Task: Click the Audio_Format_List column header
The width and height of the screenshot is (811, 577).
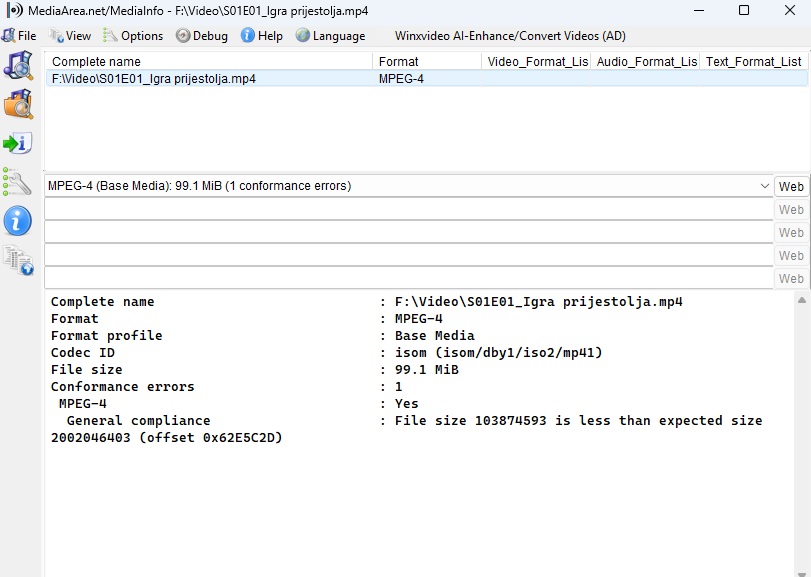Action: click(645, 61)
